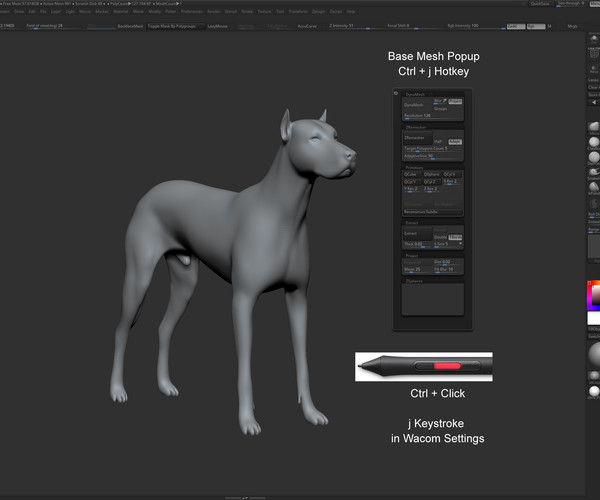Open the Movie menu
600x500 pixels.
pyautogui.click(x=138, y=11)
